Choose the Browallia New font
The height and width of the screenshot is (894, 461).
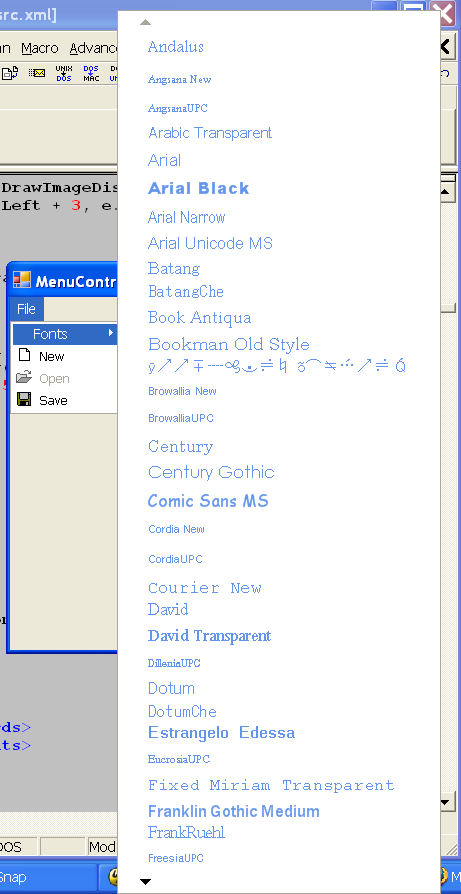182,391
